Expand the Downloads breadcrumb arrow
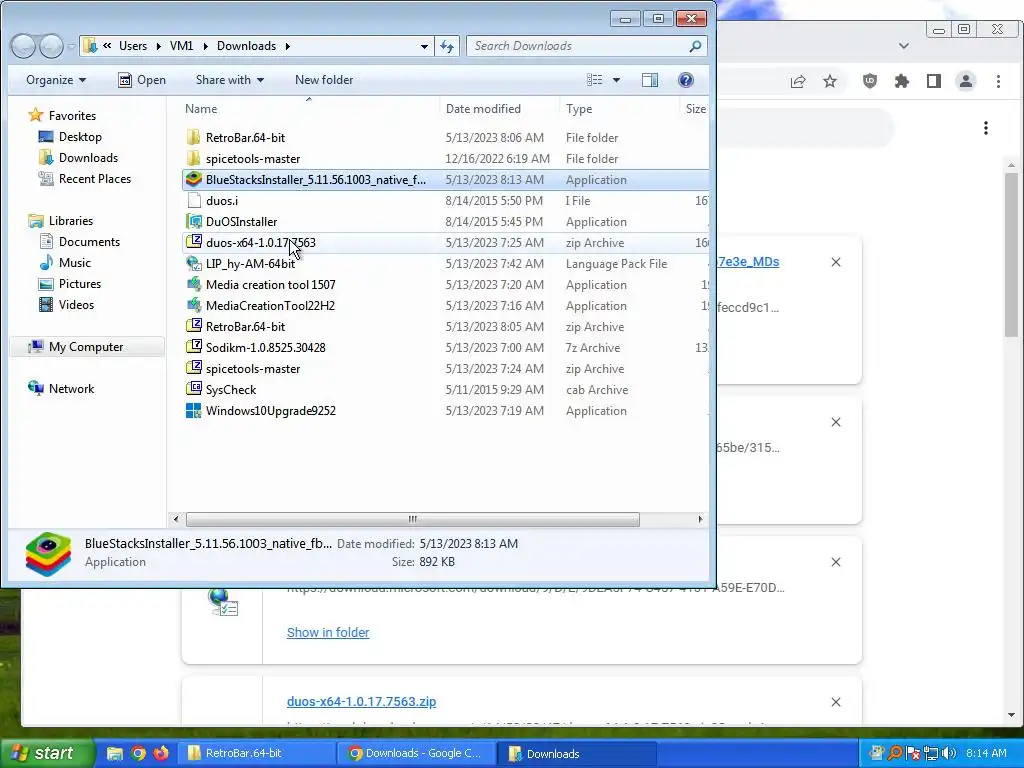Viewport: 1024px width, 768px height. (287, 46)
